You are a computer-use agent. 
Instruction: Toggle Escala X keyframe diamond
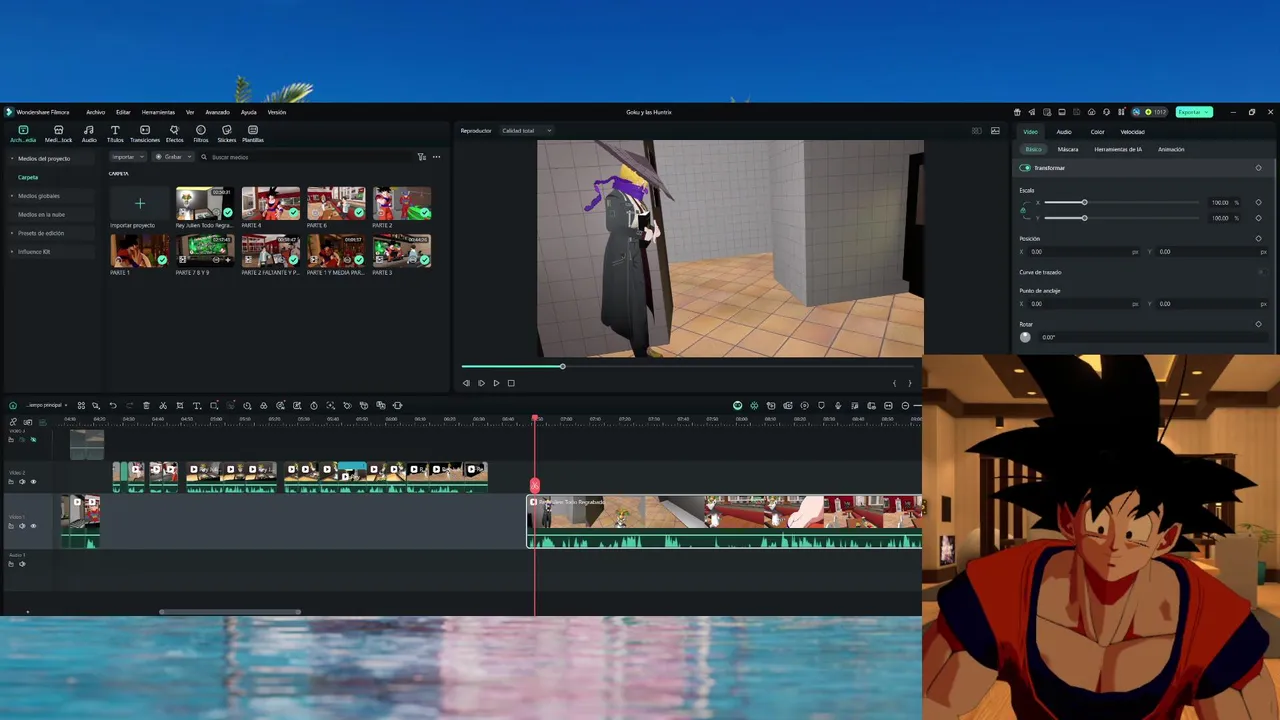pyautogui.click(x=1258, y=203)
